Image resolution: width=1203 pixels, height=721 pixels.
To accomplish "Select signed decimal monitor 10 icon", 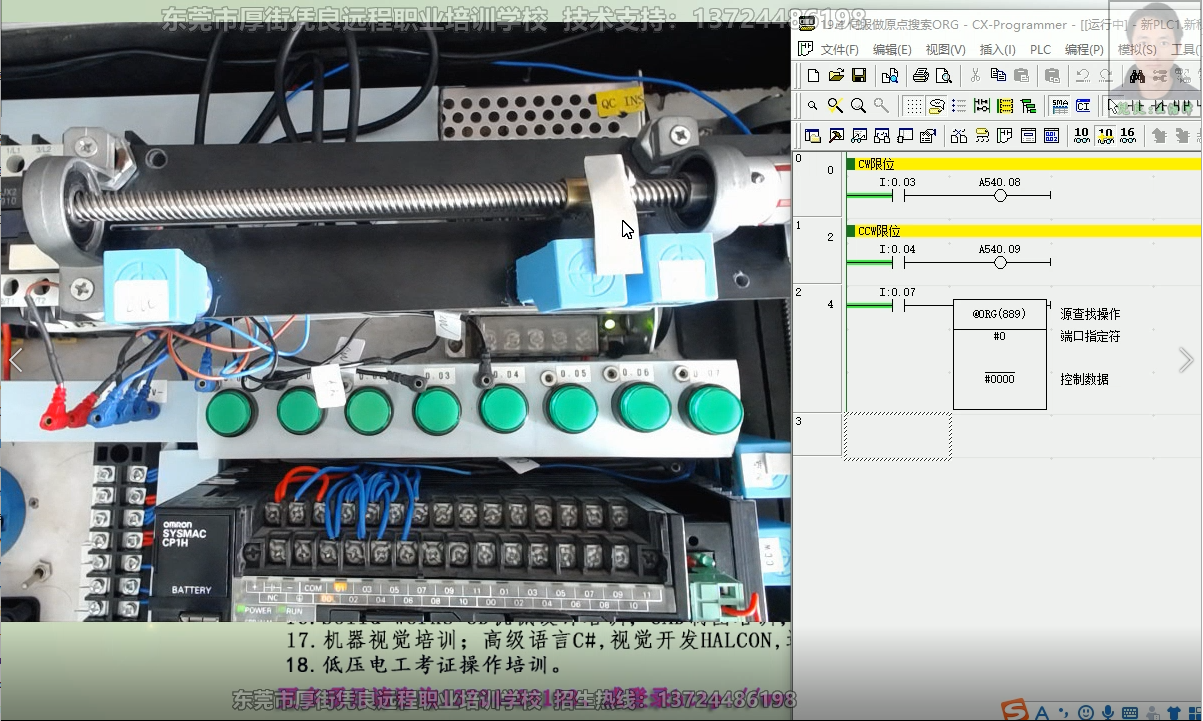I will click(x=1105, y=135).
